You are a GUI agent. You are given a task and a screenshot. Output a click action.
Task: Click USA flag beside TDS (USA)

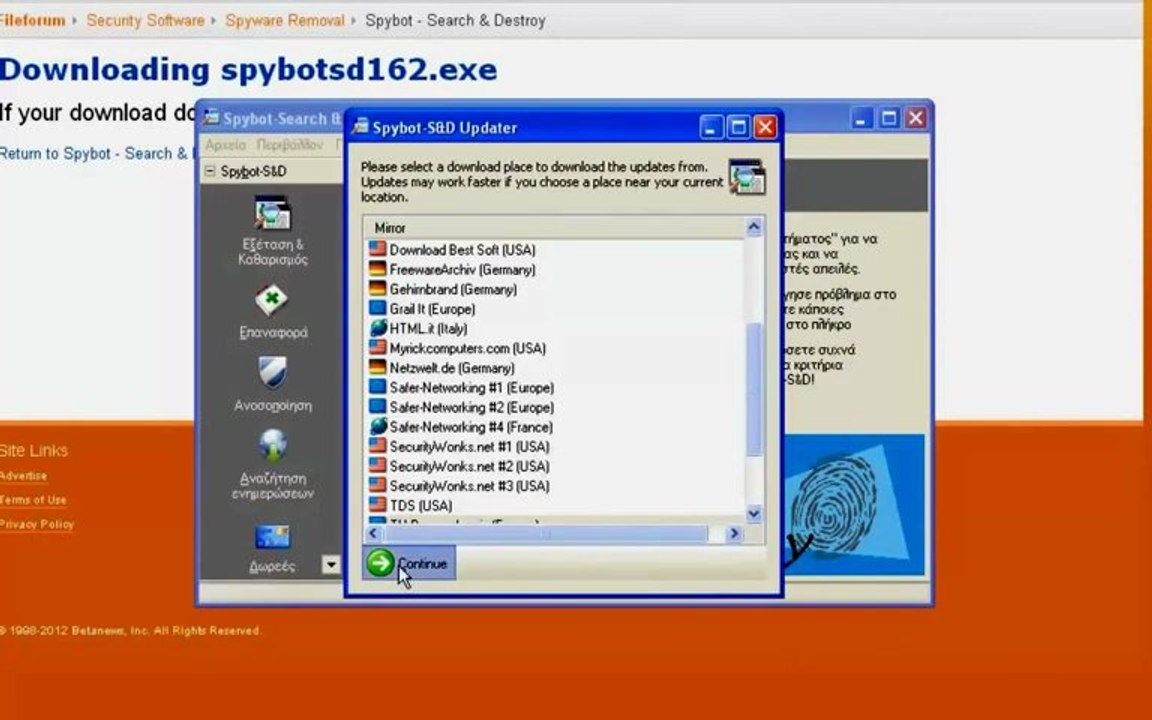(378, 505)
